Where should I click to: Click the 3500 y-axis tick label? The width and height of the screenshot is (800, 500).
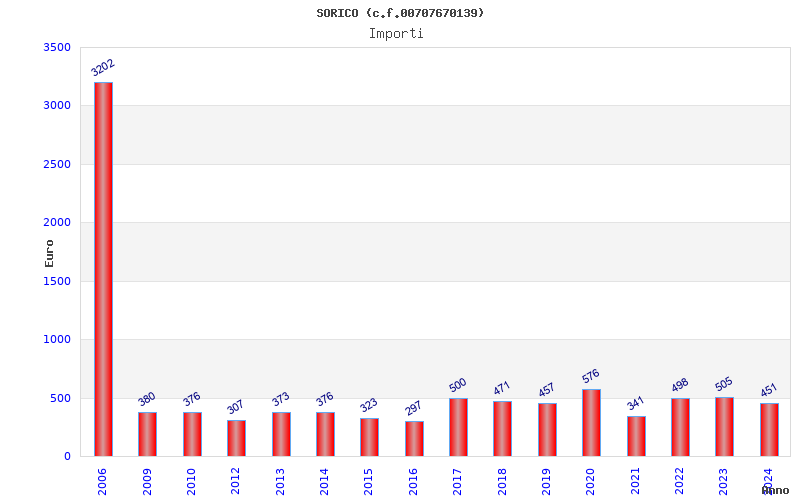click(57, 47)
